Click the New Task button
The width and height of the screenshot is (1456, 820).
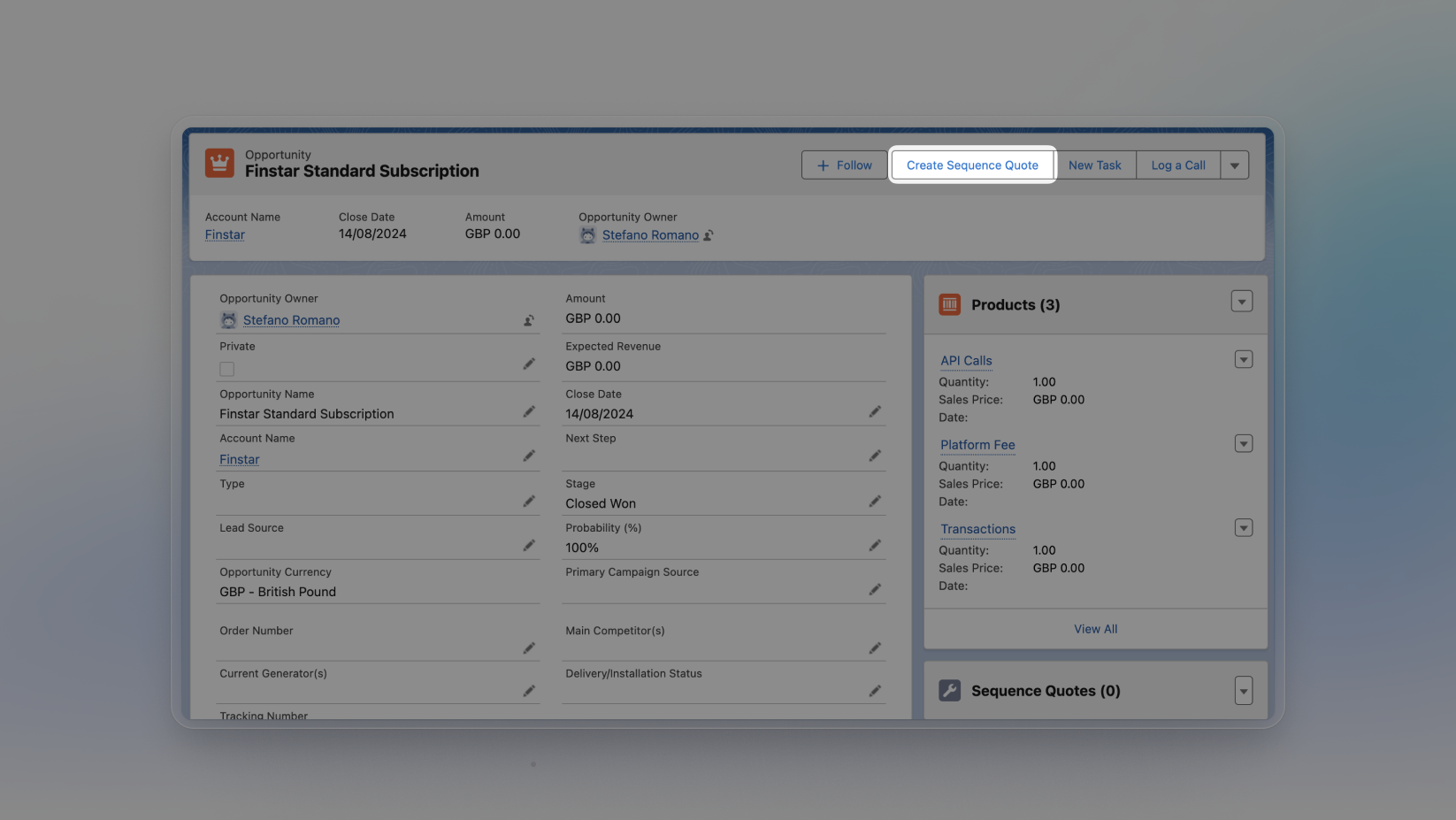click(1095, 165)
